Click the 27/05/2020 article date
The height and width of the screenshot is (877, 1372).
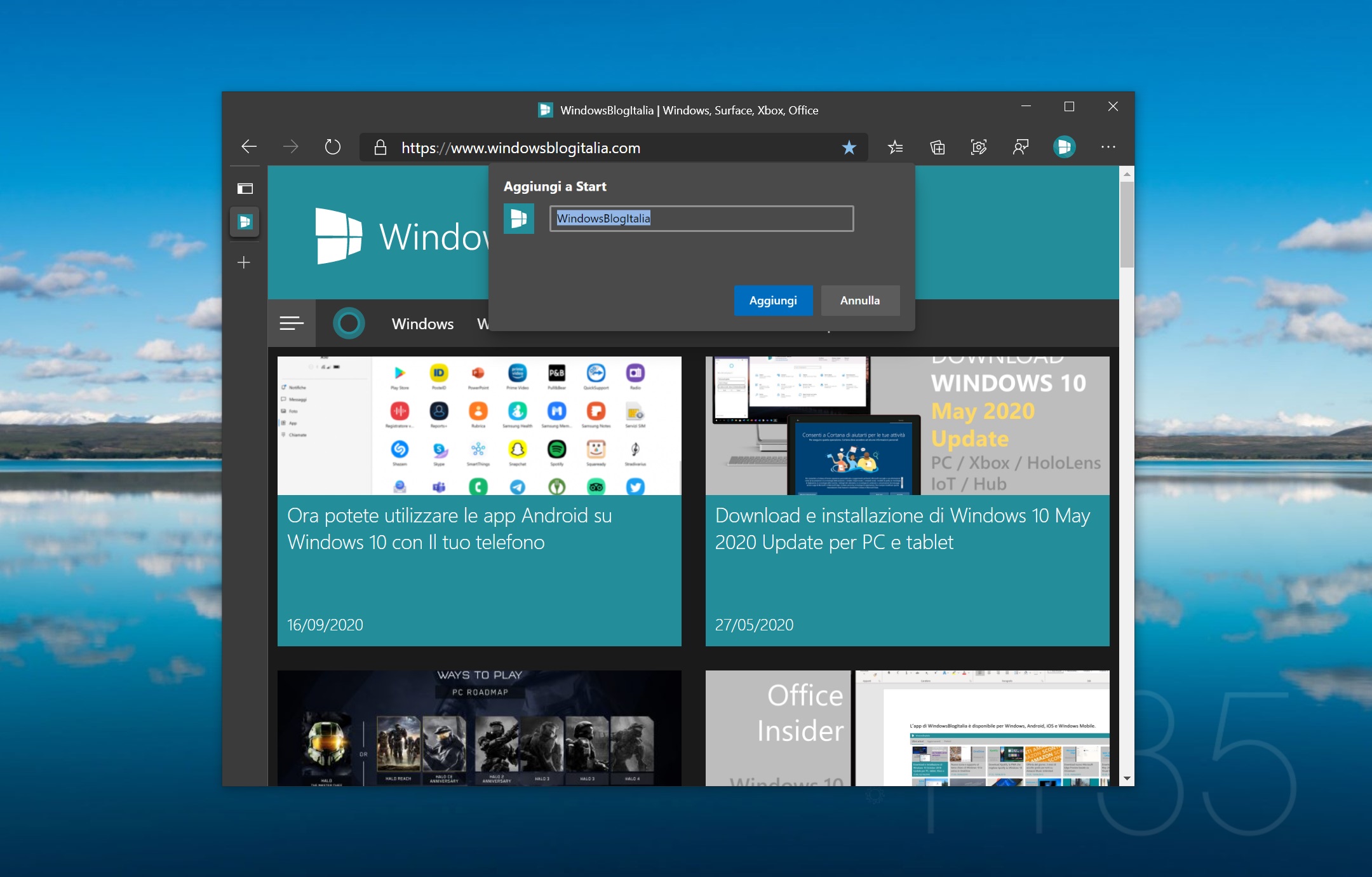pos(755,625)
